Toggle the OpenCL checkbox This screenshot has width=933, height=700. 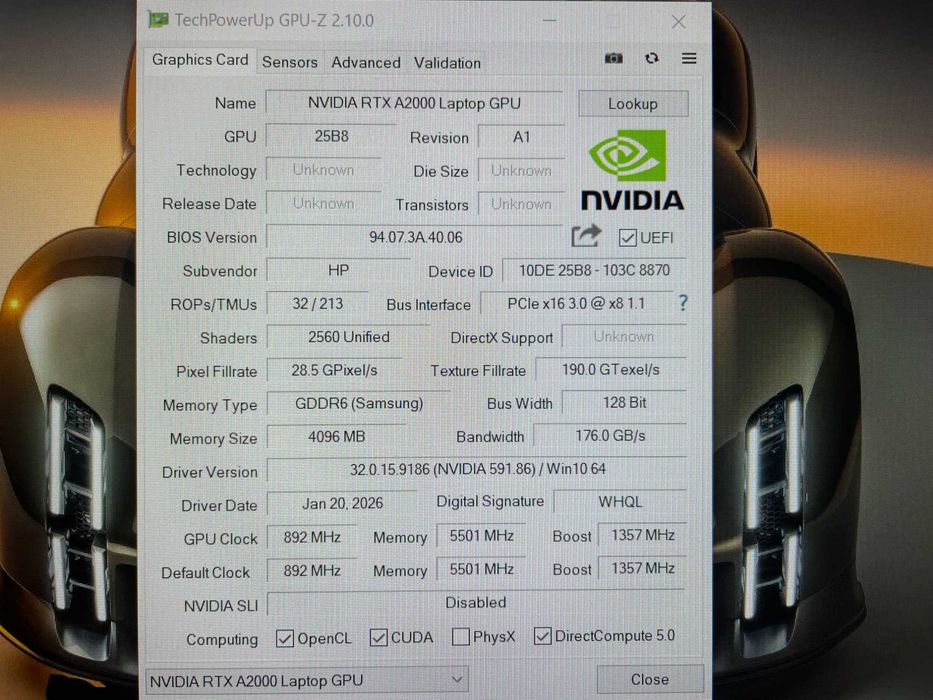[284, 639]
